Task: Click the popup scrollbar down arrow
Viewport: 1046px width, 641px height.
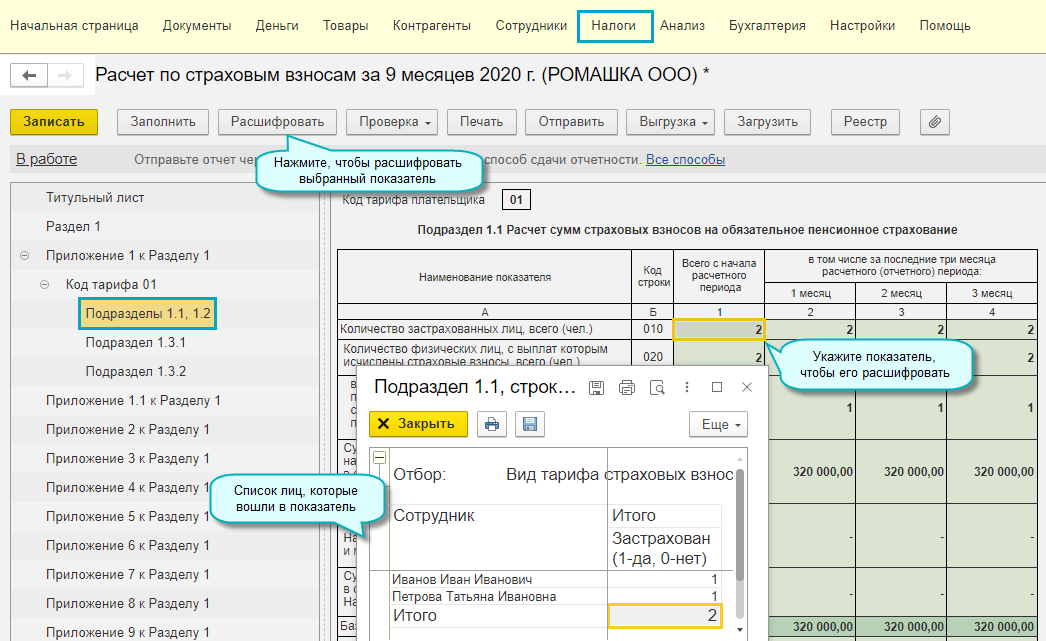Action: 740,630
